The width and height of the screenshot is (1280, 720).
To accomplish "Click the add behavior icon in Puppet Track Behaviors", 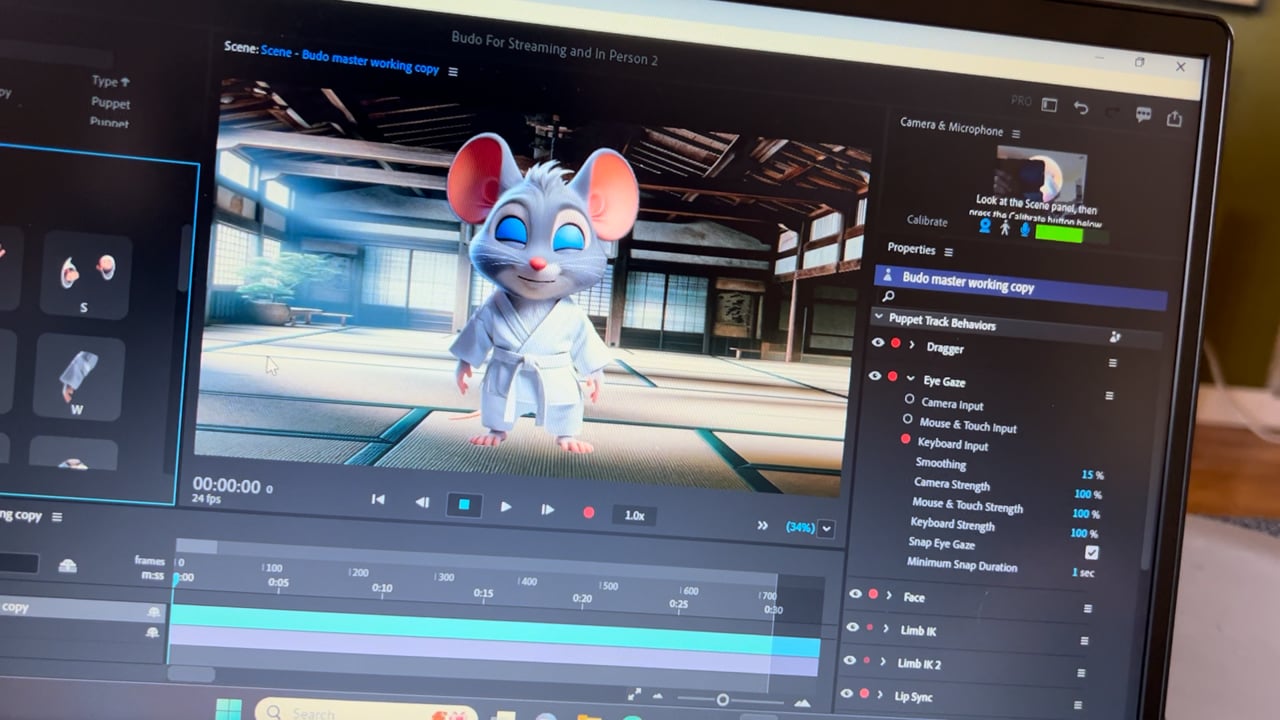I will coord(1115,338).
